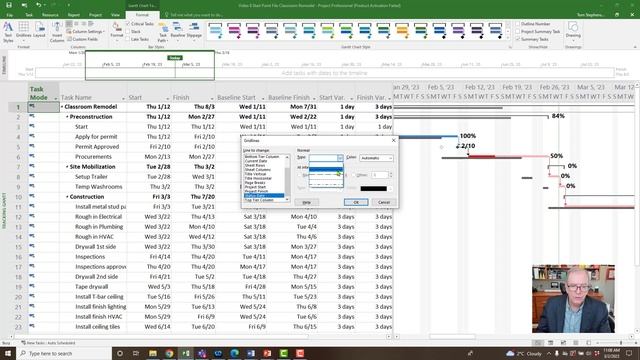The width and height of the screenshot is (640, 360).
Task: Collapse the Construction summary task
Action: (67, 197)
